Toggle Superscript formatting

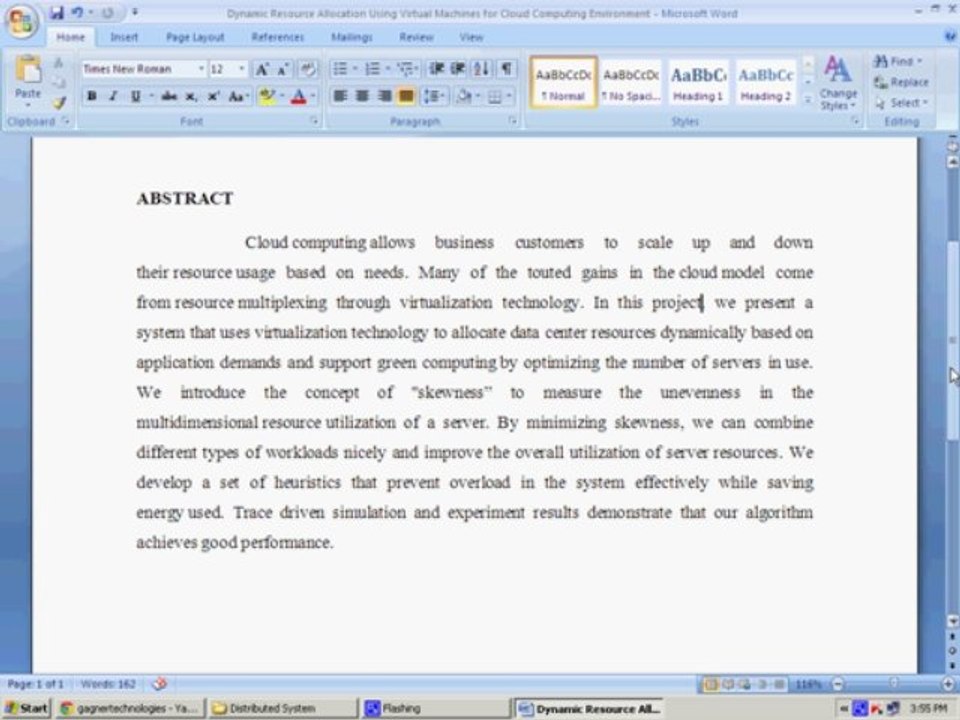click(213, 96)
